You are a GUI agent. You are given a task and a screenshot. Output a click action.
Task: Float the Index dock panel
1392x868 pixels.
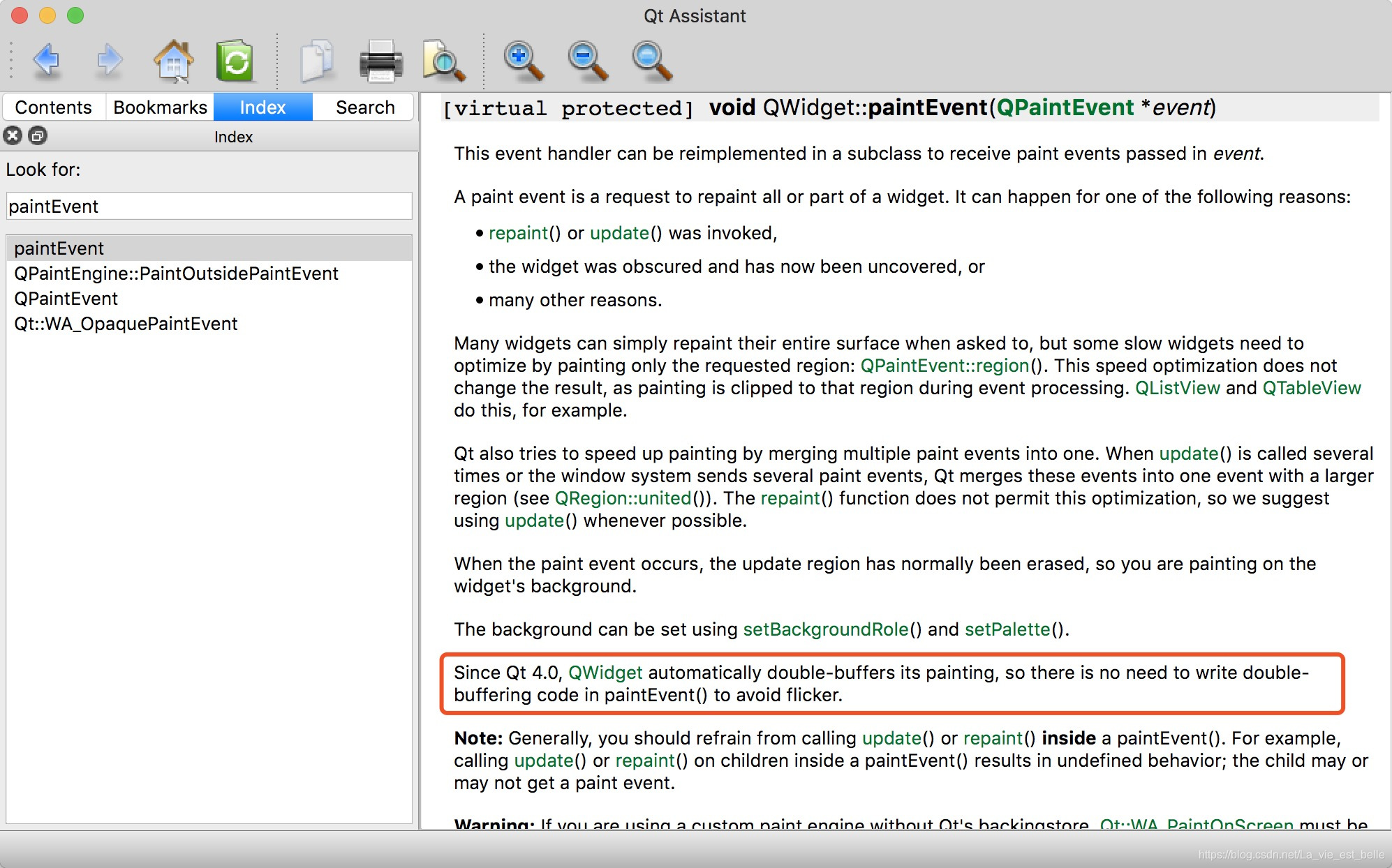[38, 135]
